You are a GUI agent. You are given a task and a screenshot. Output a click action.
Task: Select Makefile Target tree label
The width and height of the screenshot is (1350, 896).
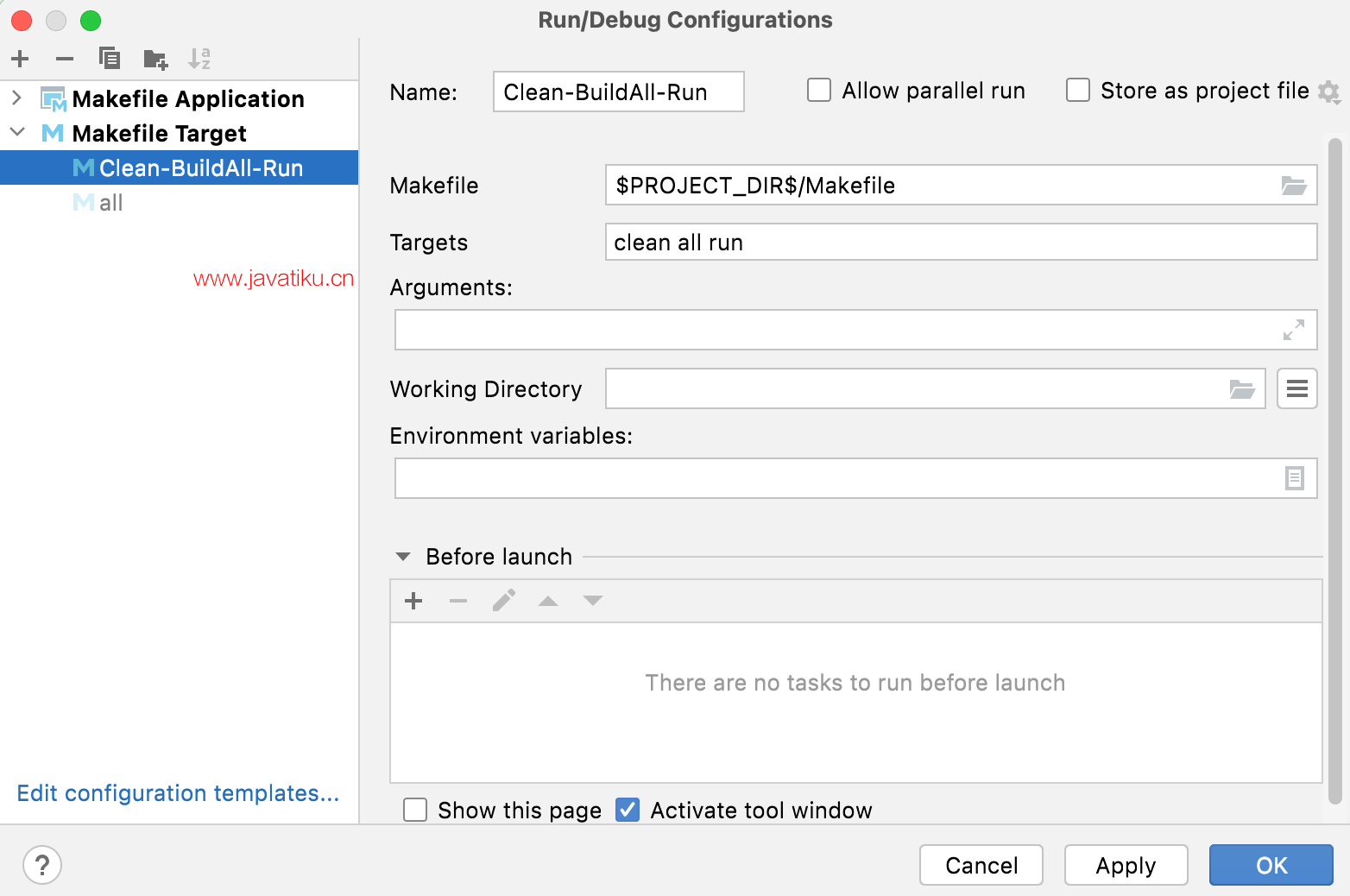click(x=160, y=134)
